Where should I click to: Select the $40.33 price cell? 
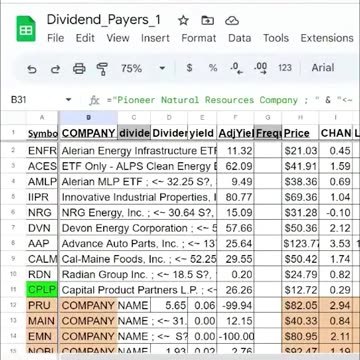tap(300, 321)
